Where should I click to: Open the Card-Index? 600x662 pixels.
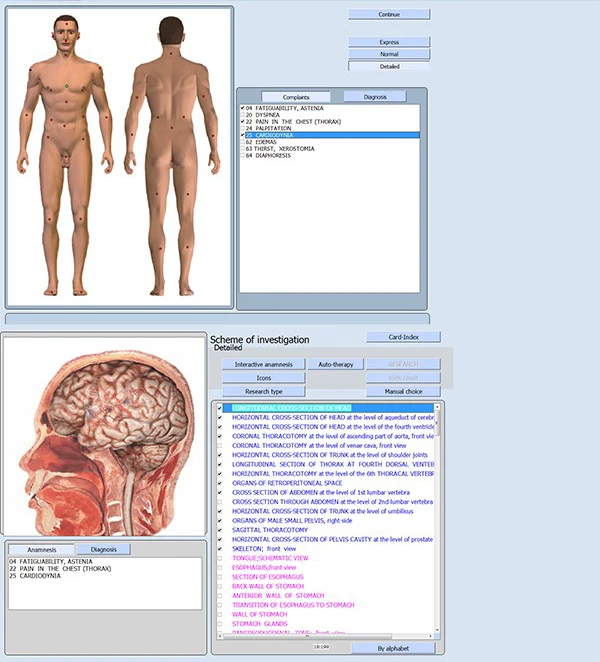pos(403,337)
